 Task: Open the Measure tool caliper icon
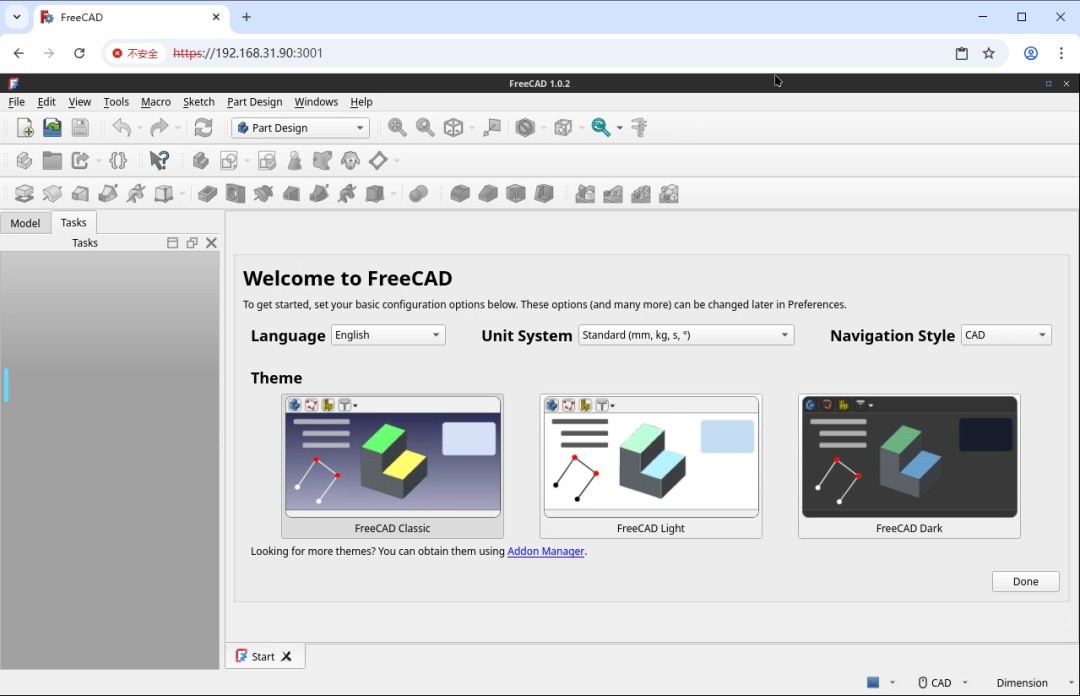coord(639,127)
